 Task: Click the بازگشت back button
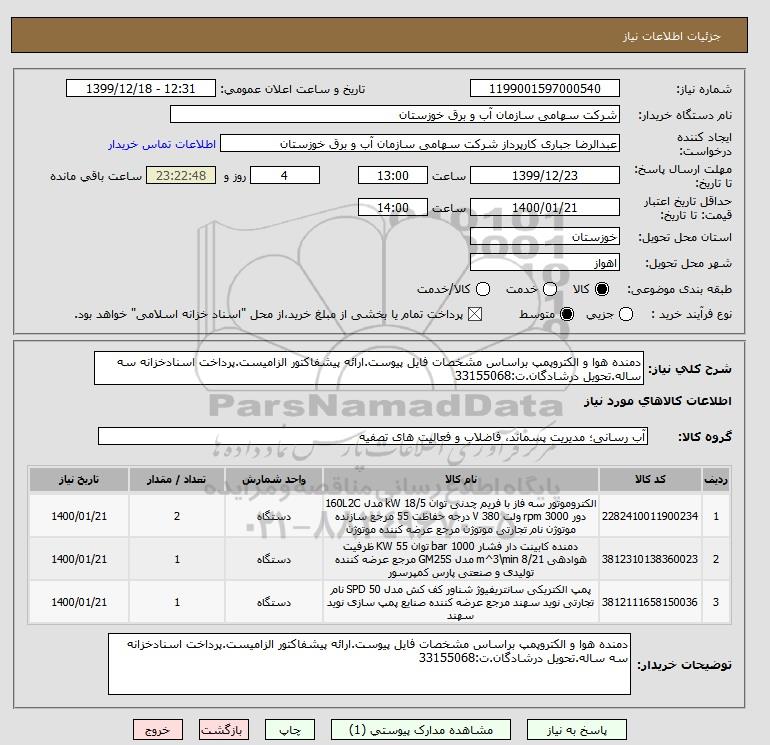[x=223, y=730]
